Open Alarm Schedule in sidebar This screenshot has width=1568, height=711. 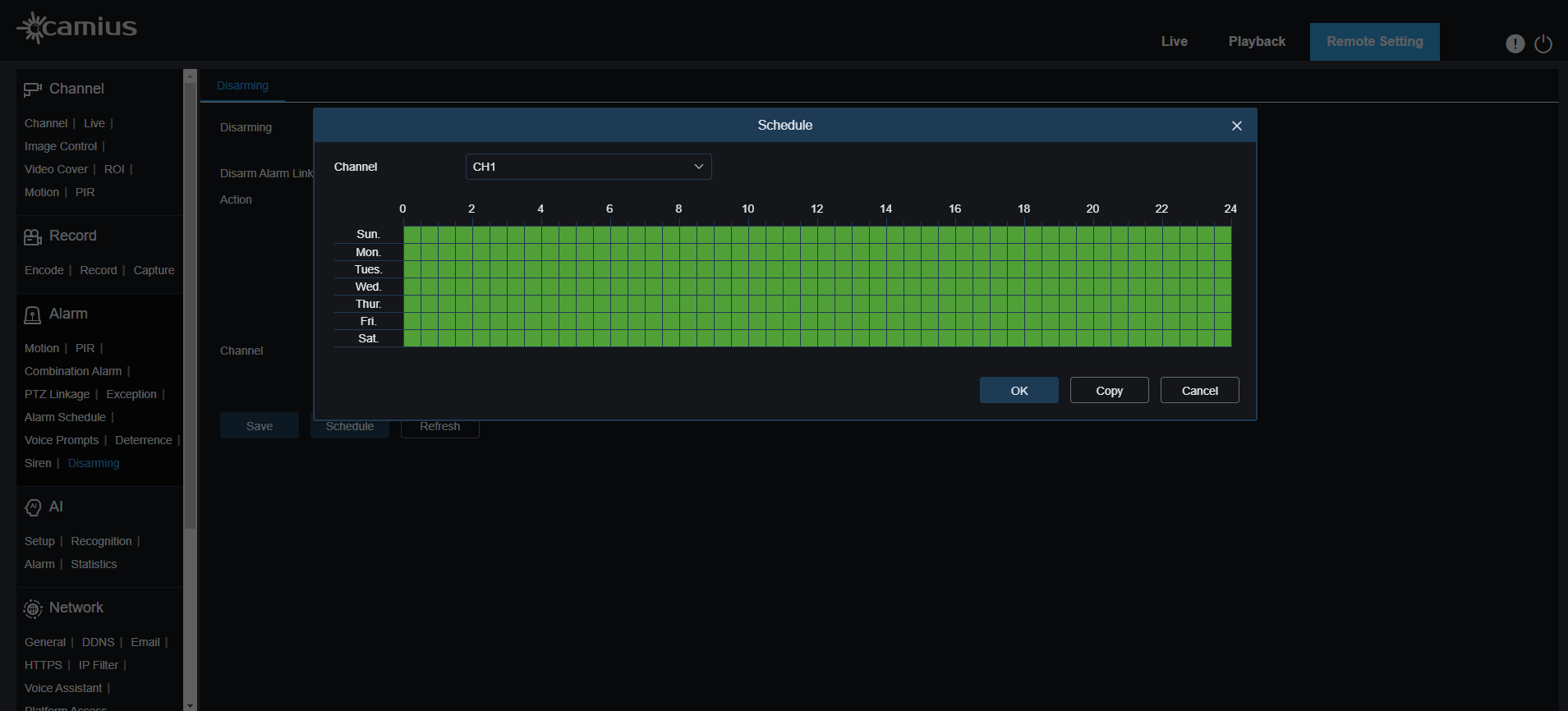click(x=65, y=417)
